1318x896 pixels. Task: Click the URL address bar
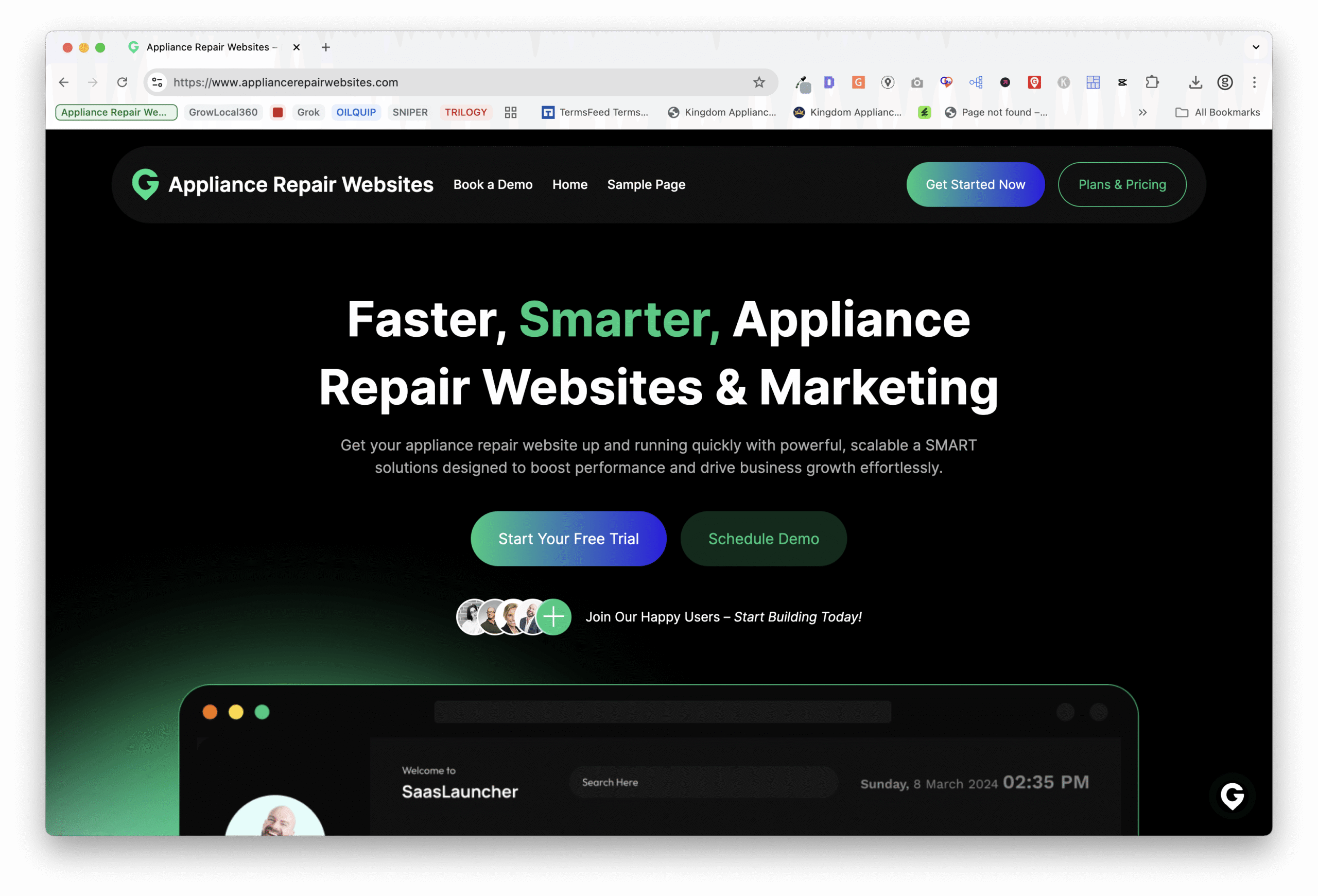(x=459, y=82)
